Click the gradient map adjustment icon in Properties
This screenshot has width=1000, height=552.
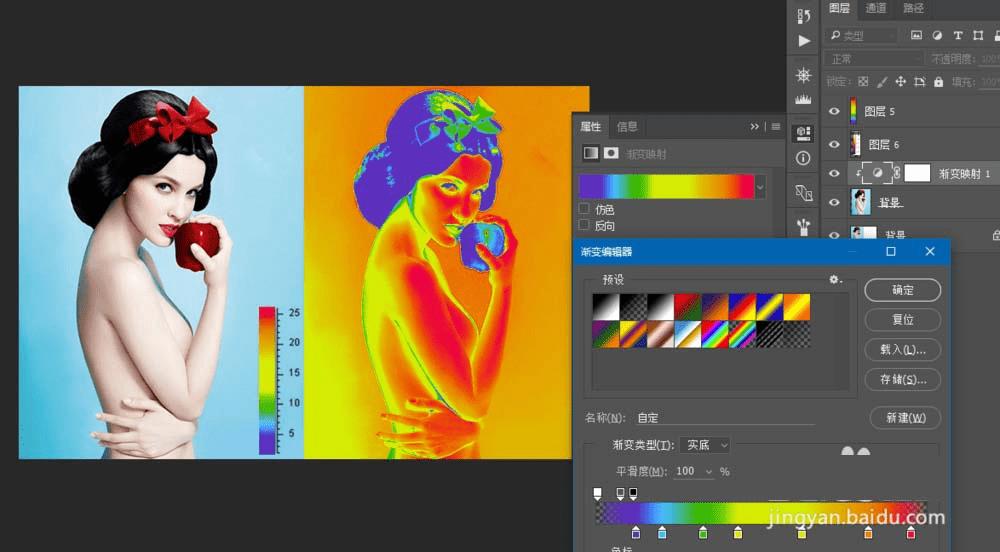[x=591, y=153]
